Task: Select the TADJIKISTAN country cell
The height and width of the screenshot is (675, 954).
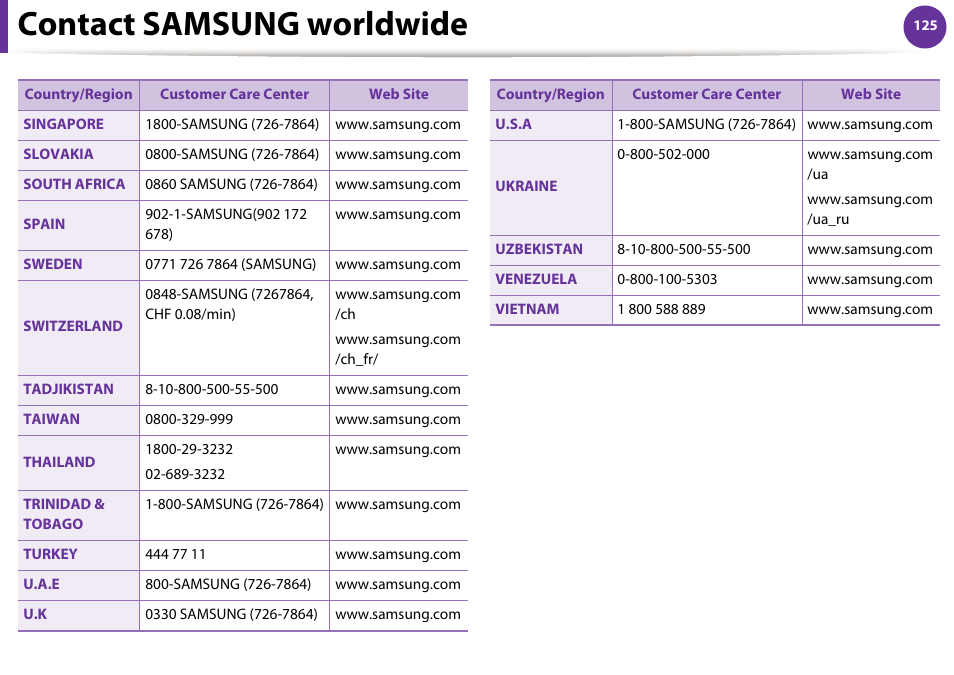Action: pyautogui.click(x=78, y=390)
